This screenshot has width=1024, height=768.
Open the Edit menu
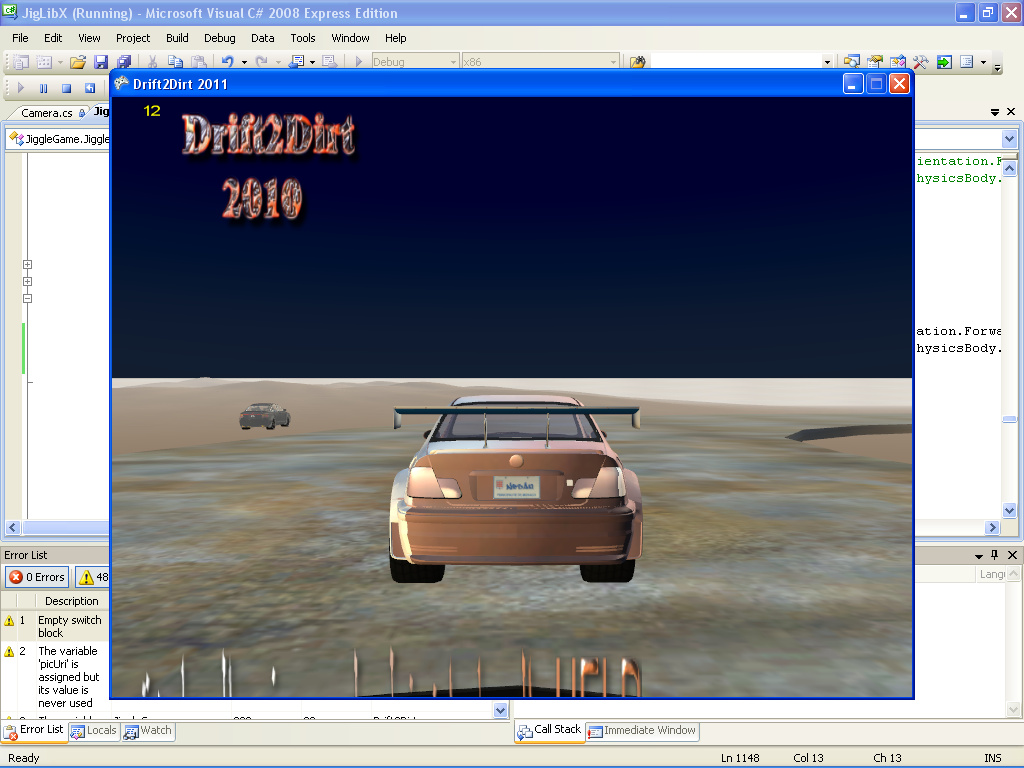[x=53, y=38]
